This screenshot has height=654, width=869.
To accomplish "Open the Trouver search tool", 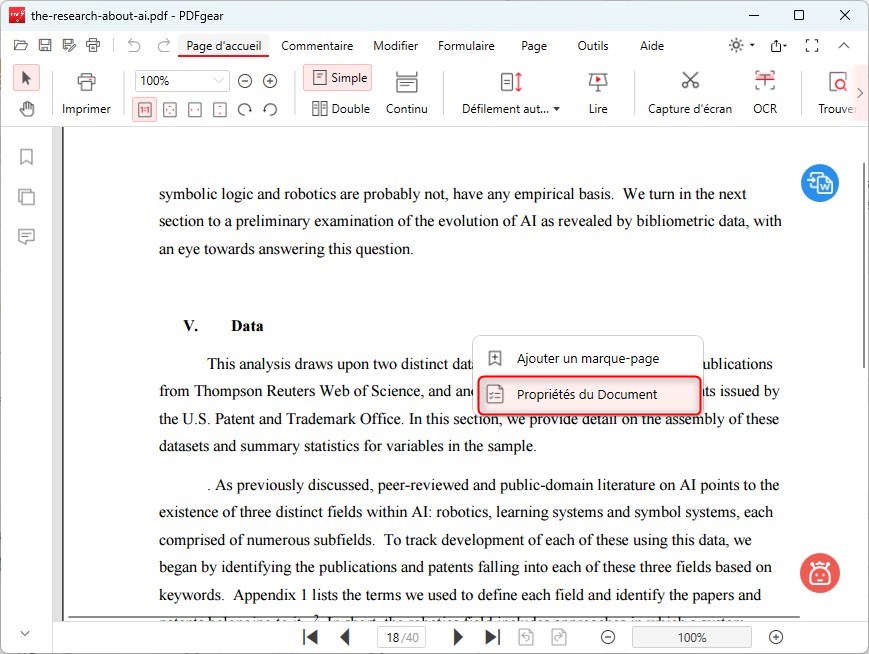I will coord(836,94).
